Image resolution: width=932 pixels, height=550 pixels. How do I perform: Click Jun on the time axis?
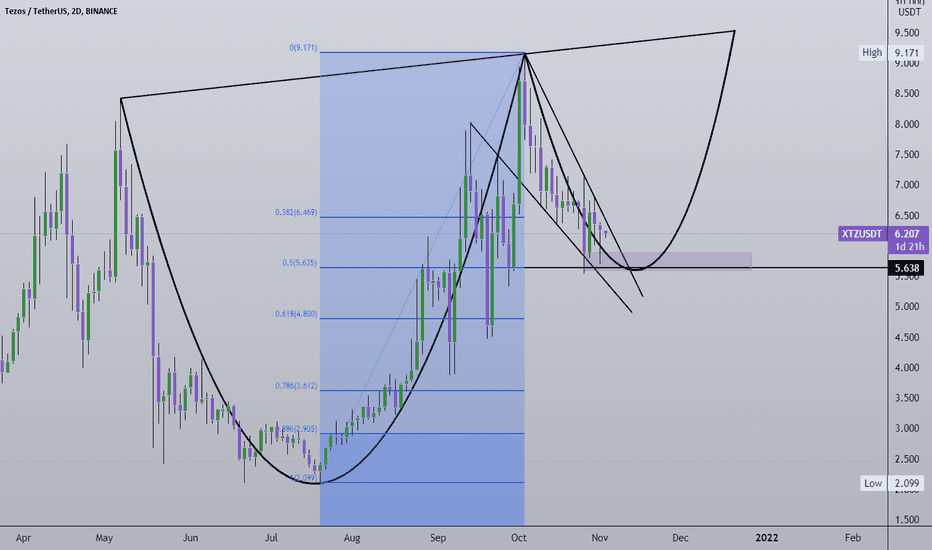pos(190,538)
